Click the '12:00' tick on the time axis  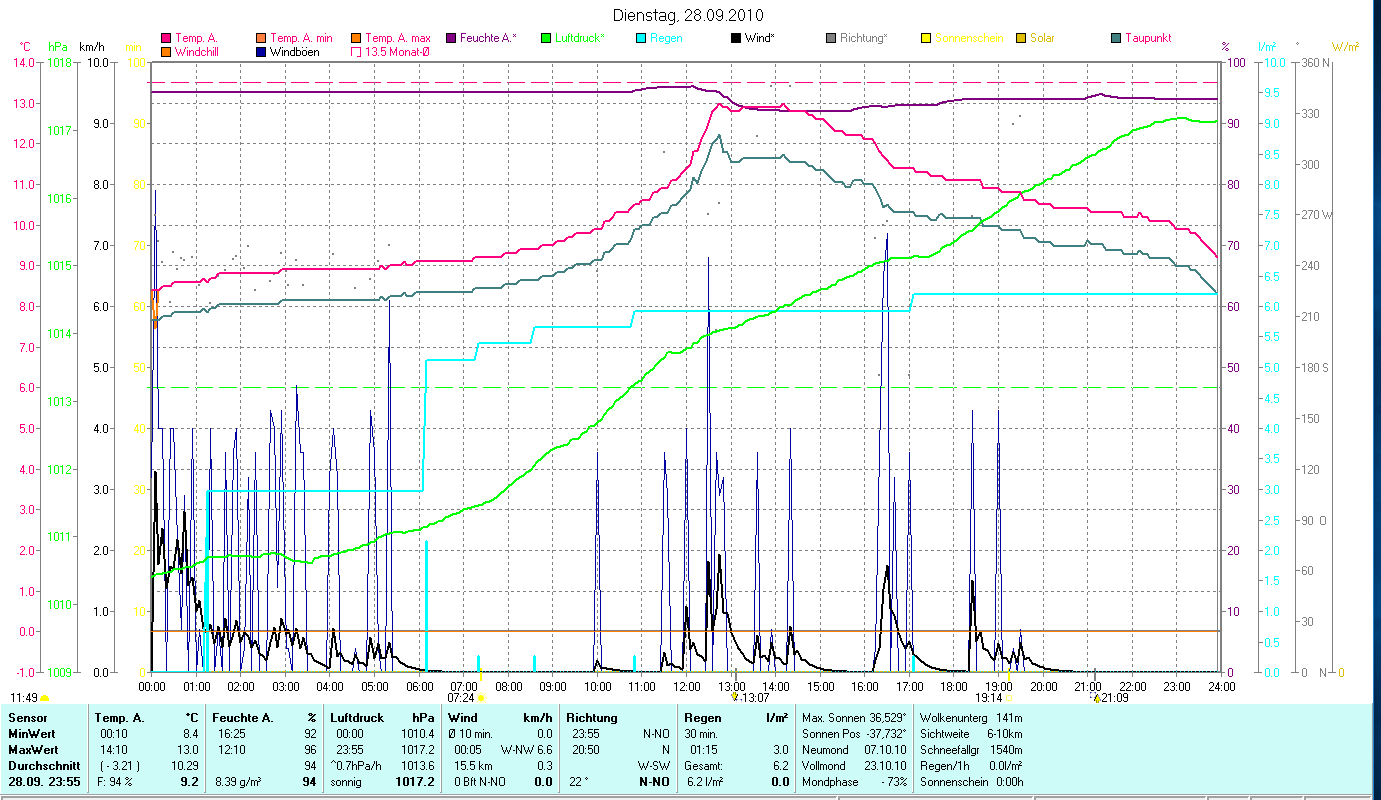[687, 686]
